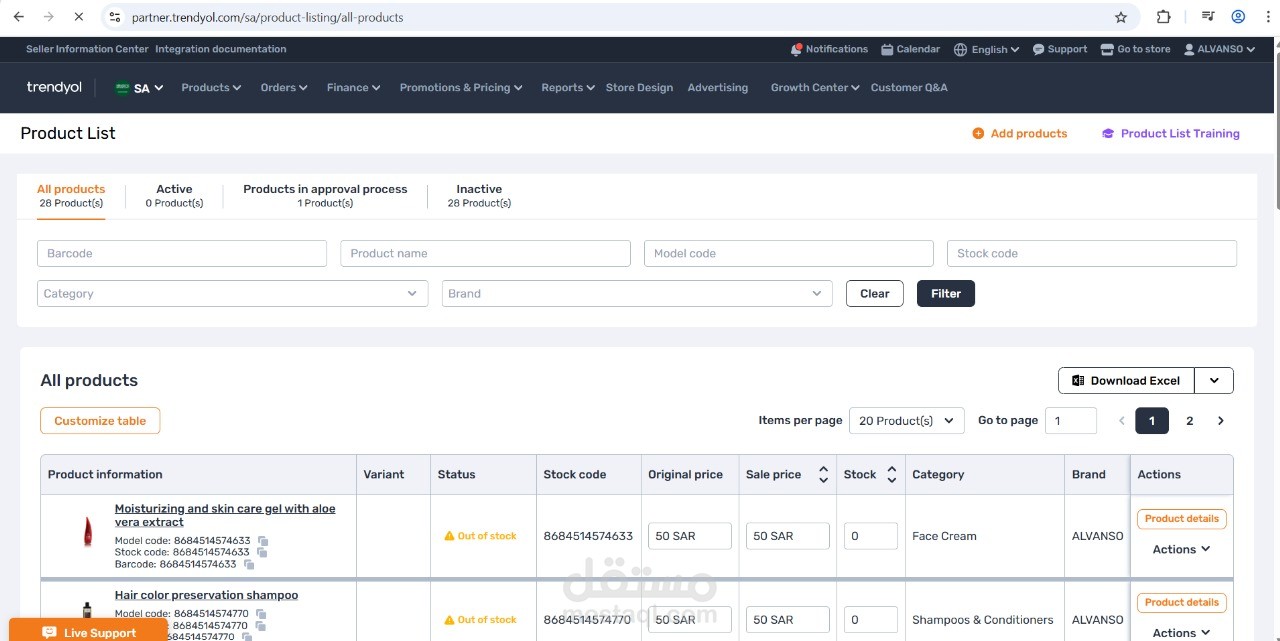Expand Actions for Hair color shampoo
Viewport: 1280px width, 641px height.
pyautogui.click(x=1181, y=632)
